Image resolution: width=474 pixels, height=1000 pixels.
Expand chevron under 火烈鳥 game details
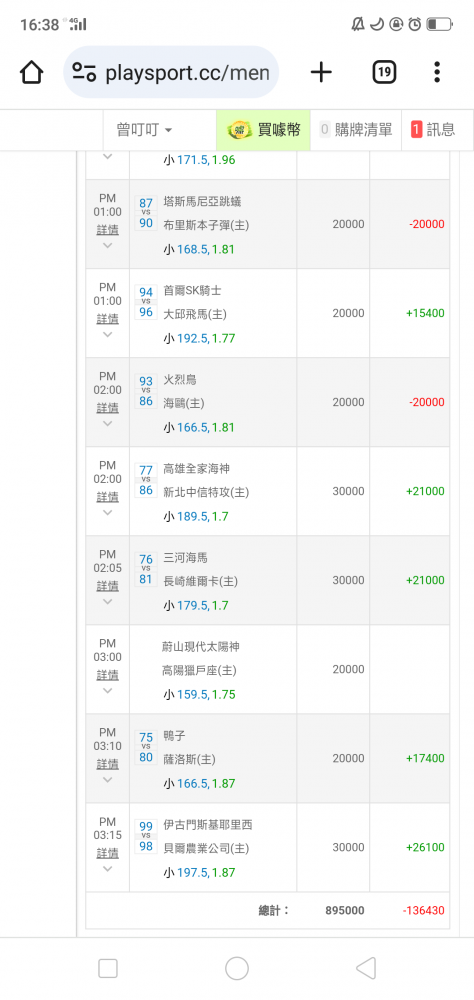click(x=107, y=423)
